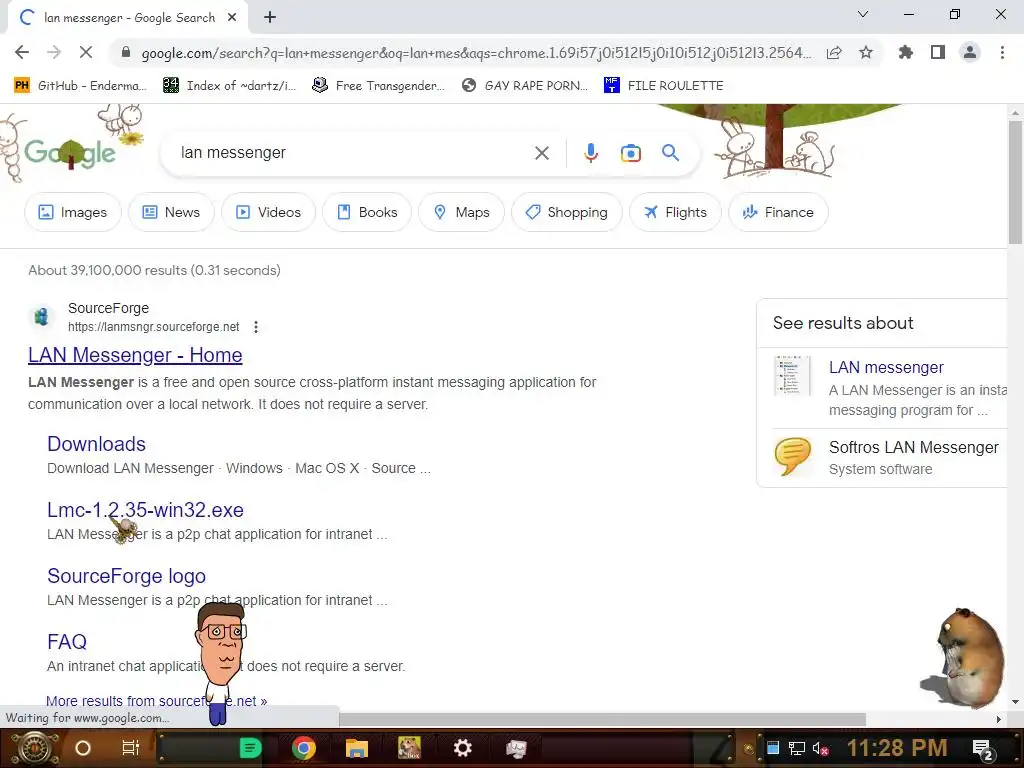
Task: Go back using browser back arrow
Action: 22,52
